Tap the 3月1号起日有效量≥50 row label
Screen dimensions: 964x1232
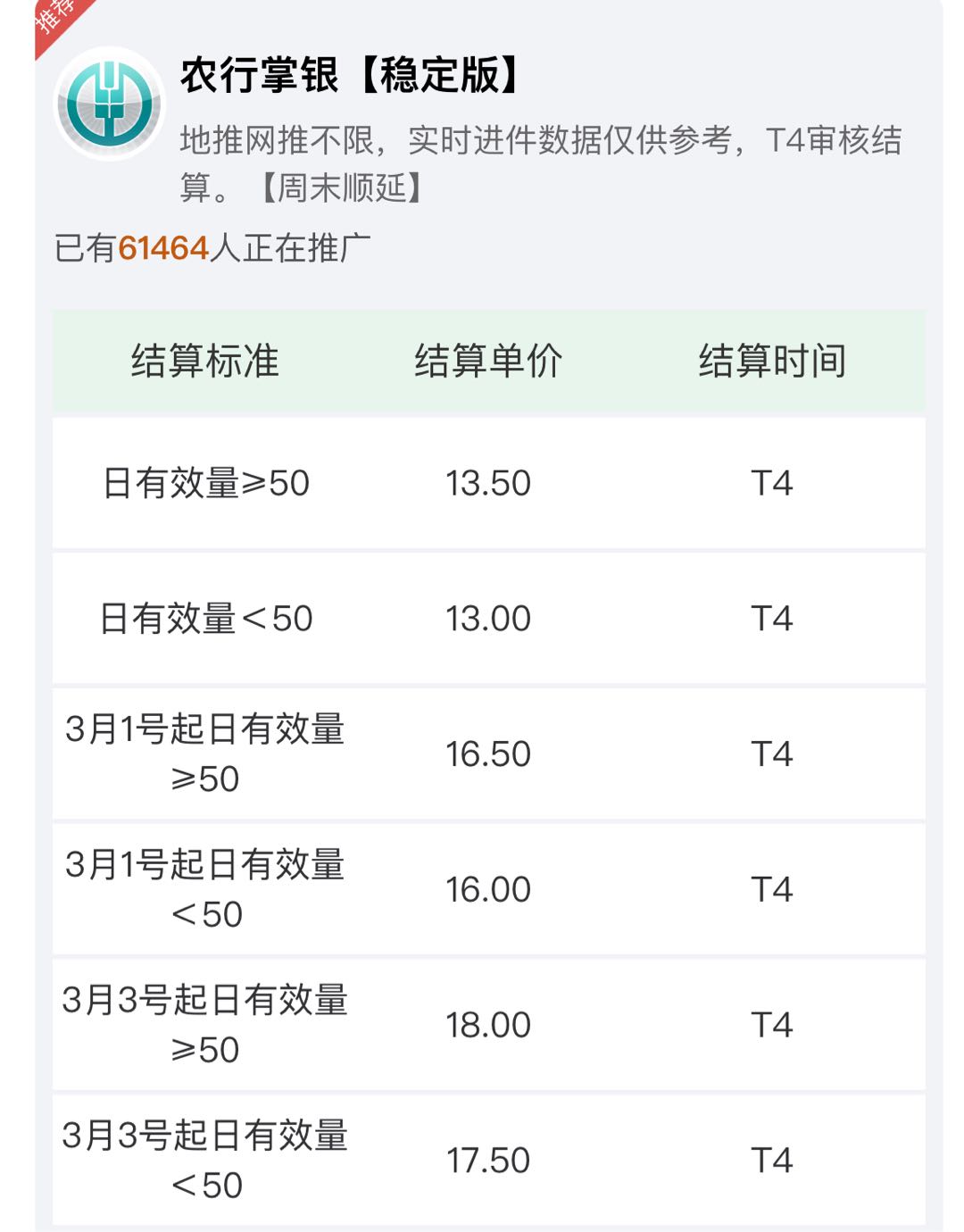click(x=205, y=753)
